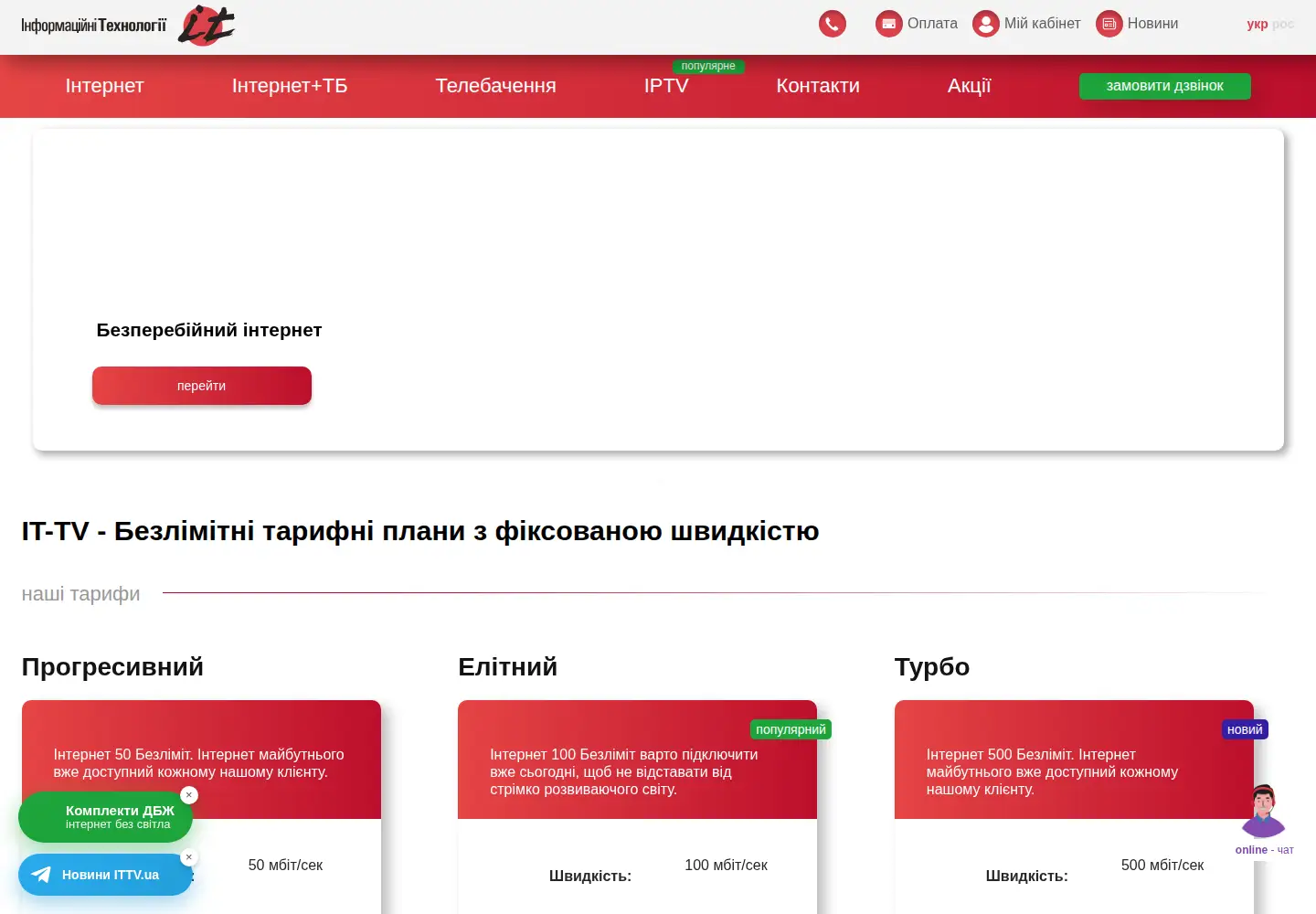
Task: Click the наші тарифи section label
Action: point(81,594)
